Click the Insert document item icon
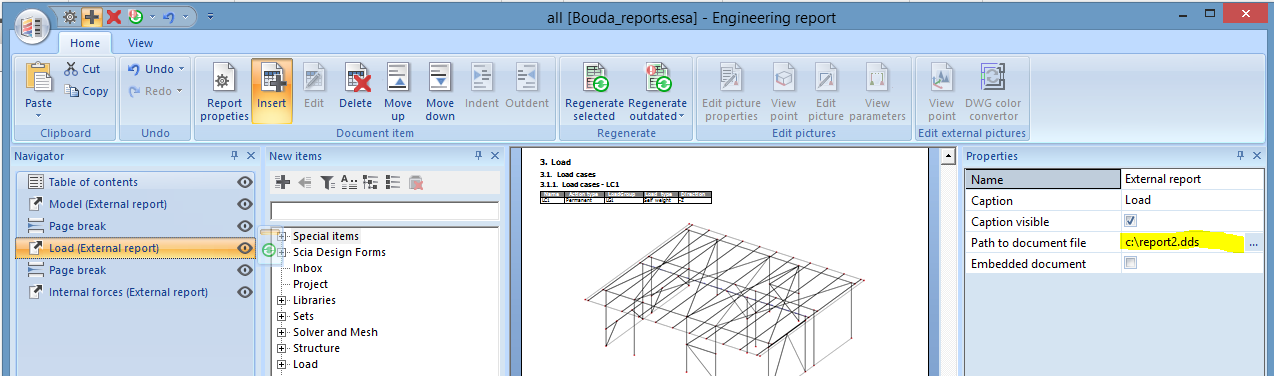 [271, 77]
